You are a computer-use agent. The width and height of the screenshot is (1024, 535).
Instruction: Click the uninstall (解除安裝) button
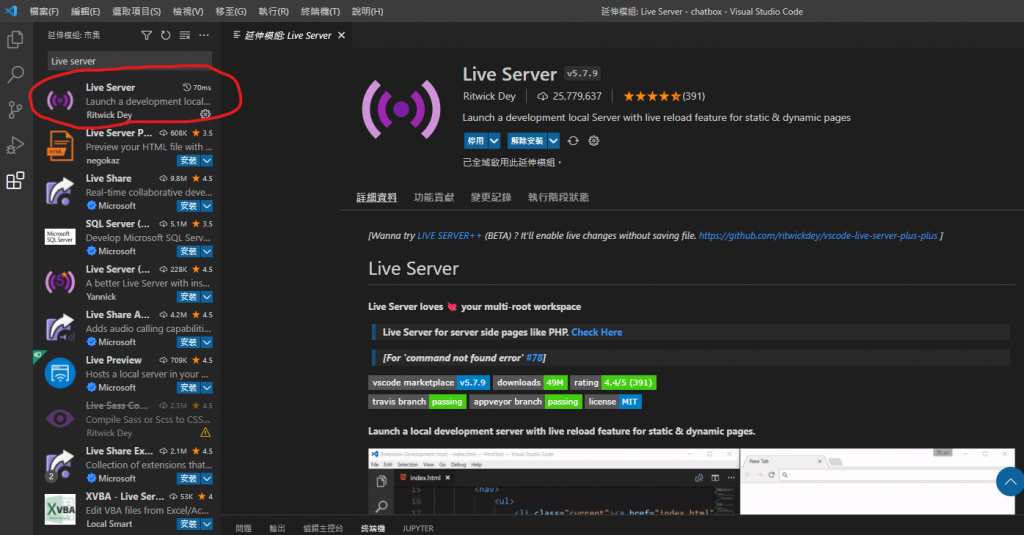tap(527, 140)
